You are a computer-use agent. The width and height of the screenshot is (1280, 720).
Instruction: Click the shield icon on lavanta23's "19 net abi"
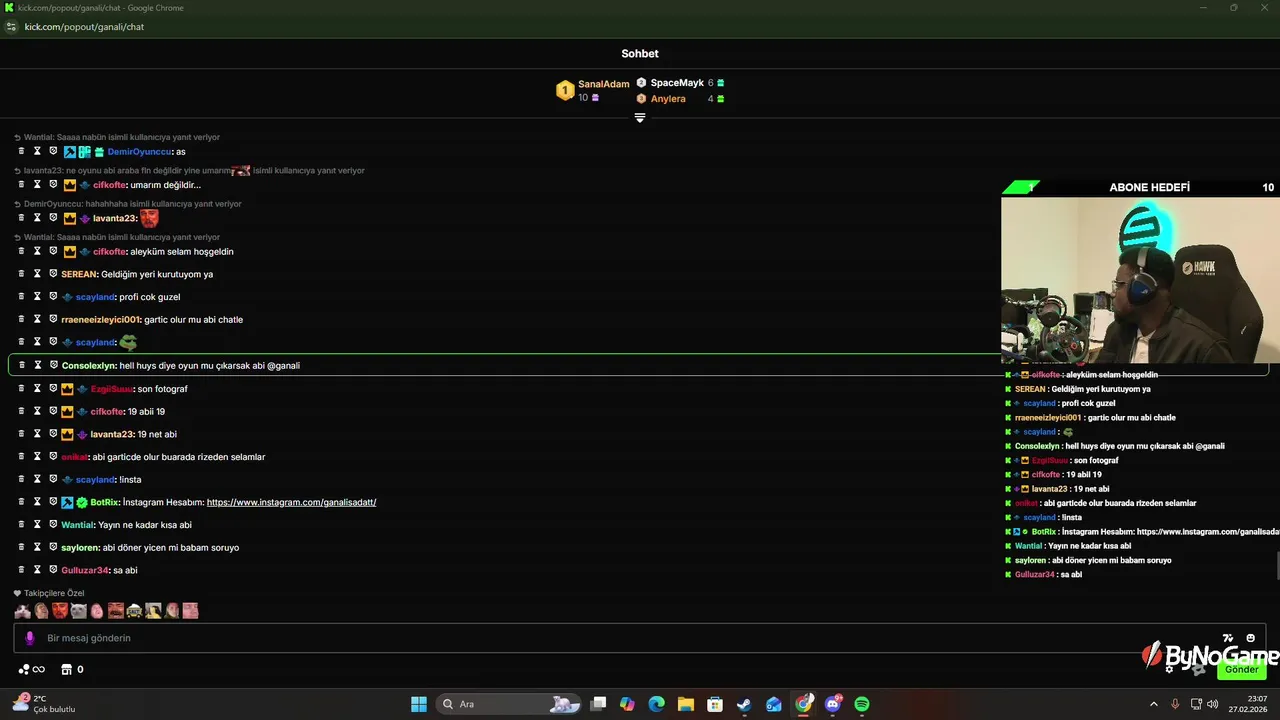point(53,434)
